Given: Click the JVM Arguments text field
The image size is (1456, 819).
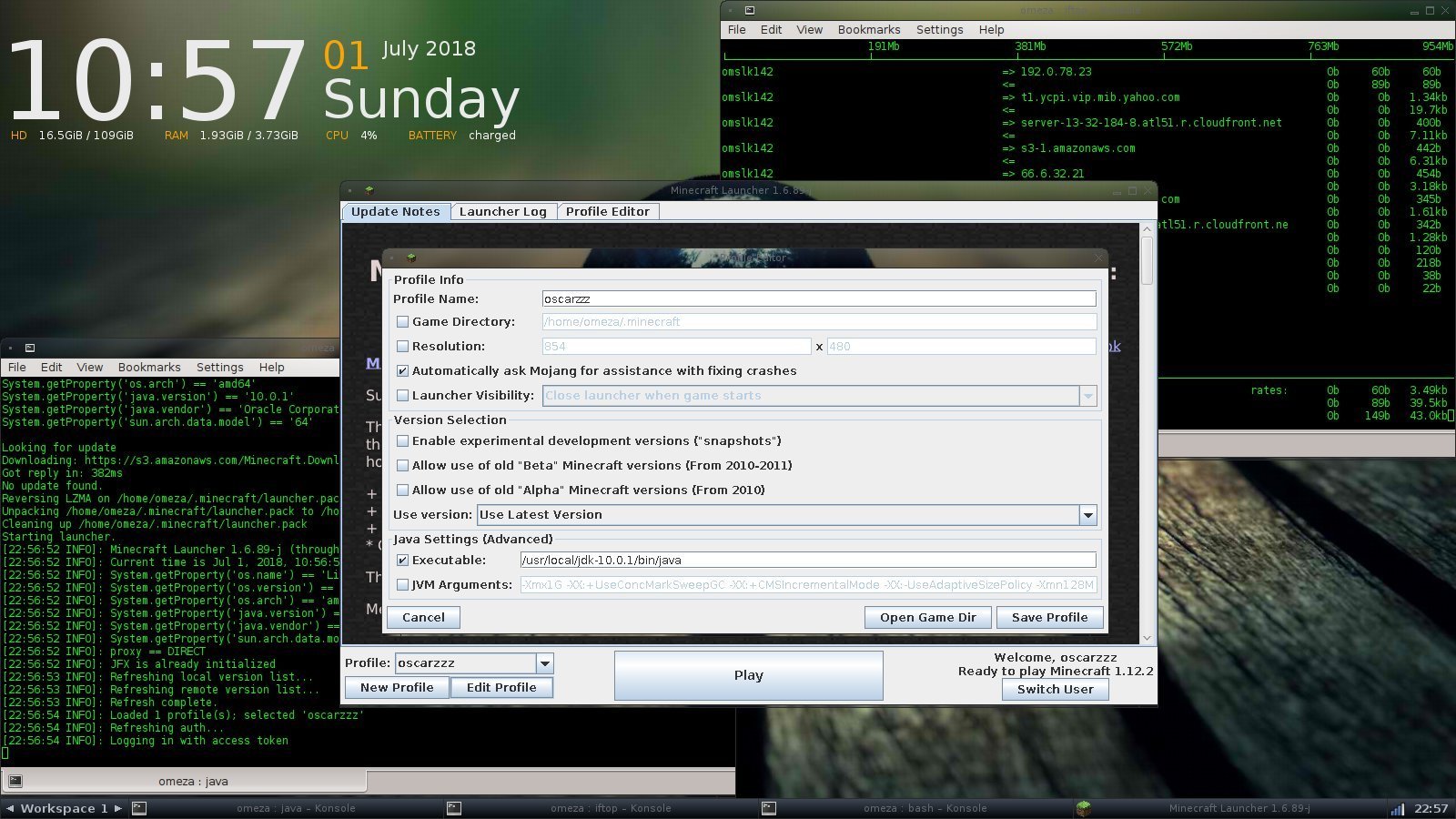Looking at the screenshot, I should click(808, 584).
